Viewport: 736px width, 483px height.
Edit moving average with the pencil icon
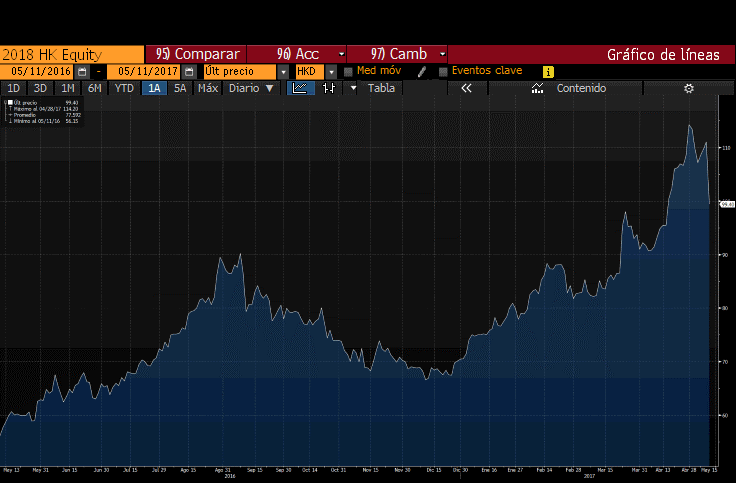(x=422, y=71)
